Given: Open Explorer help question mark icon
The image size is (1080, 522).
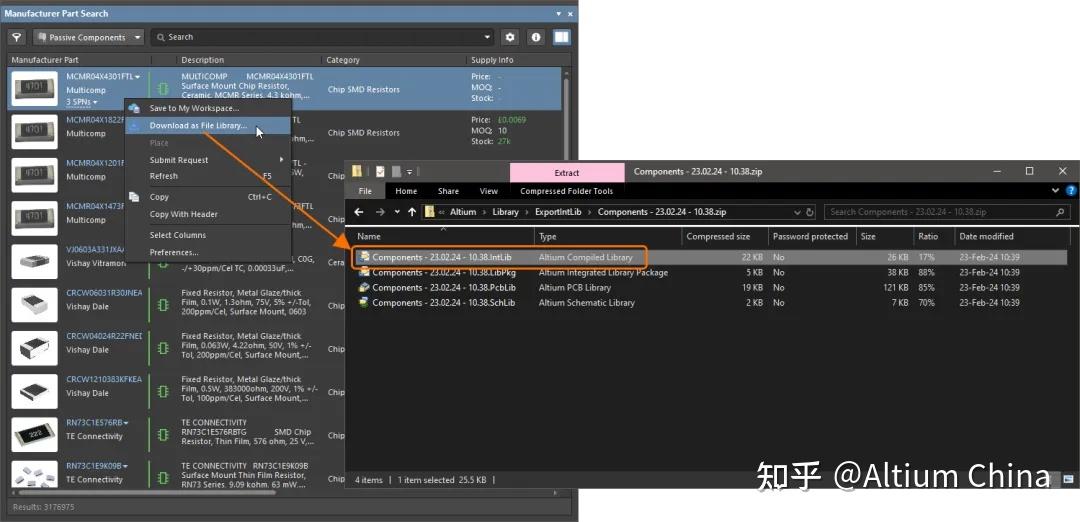Looking at the screenshot, I should pyautogui.click(x=1071, y=191).
